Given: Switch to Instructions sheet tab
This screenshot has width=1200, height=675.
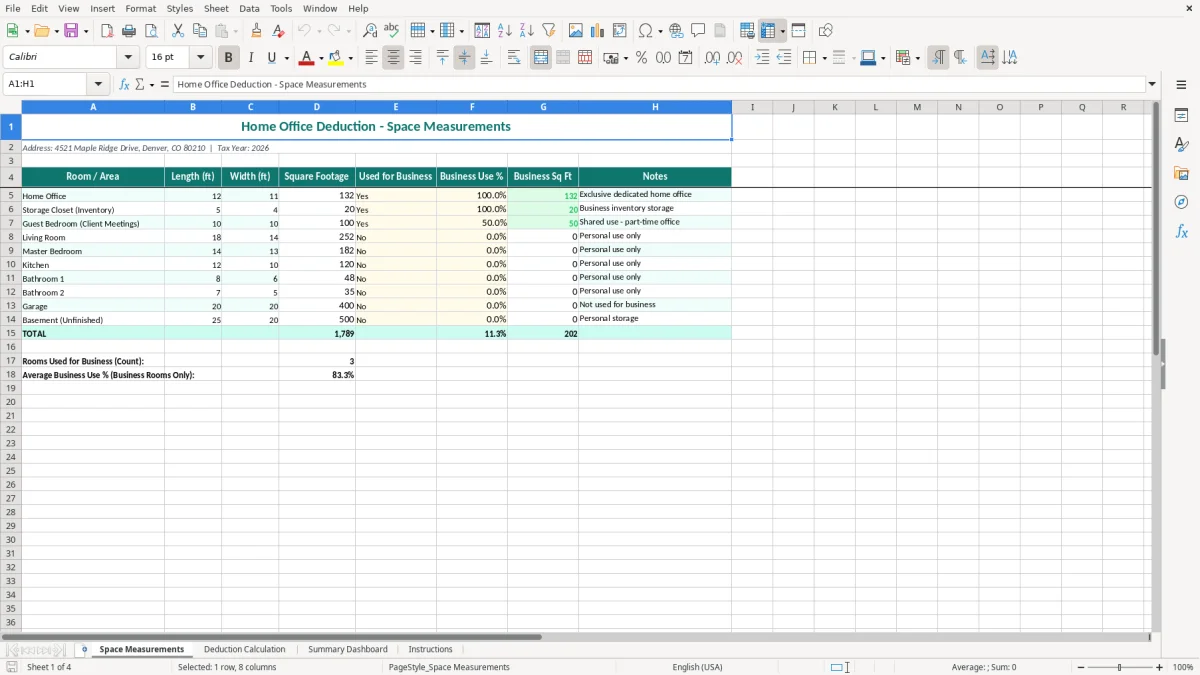Looking at the screenshot, I should [x=431, y=650].
